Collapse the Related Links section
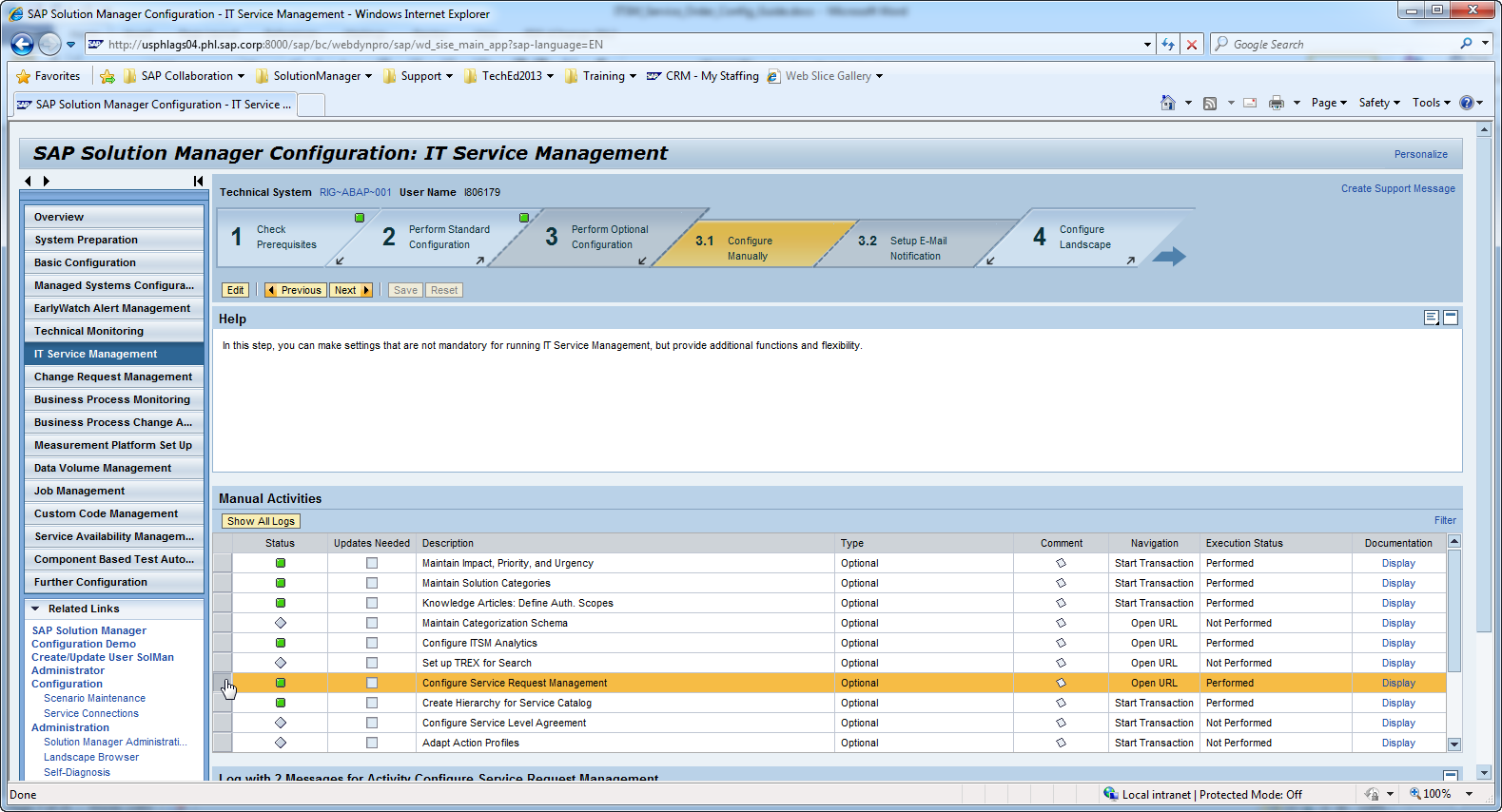 tap(35, 609)
